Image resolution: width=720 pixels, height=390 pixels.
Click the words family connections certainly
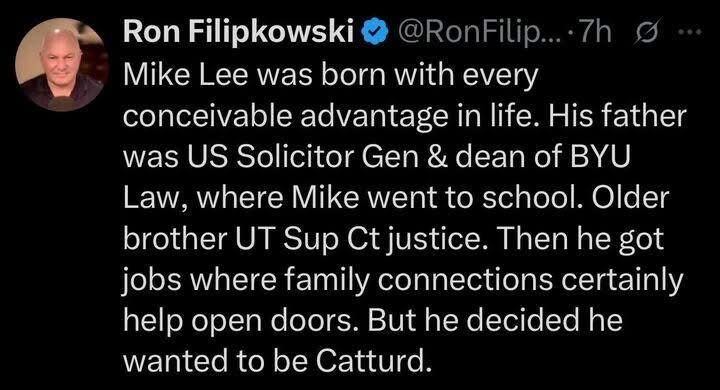pyautogui.click(x=484, y=280)
